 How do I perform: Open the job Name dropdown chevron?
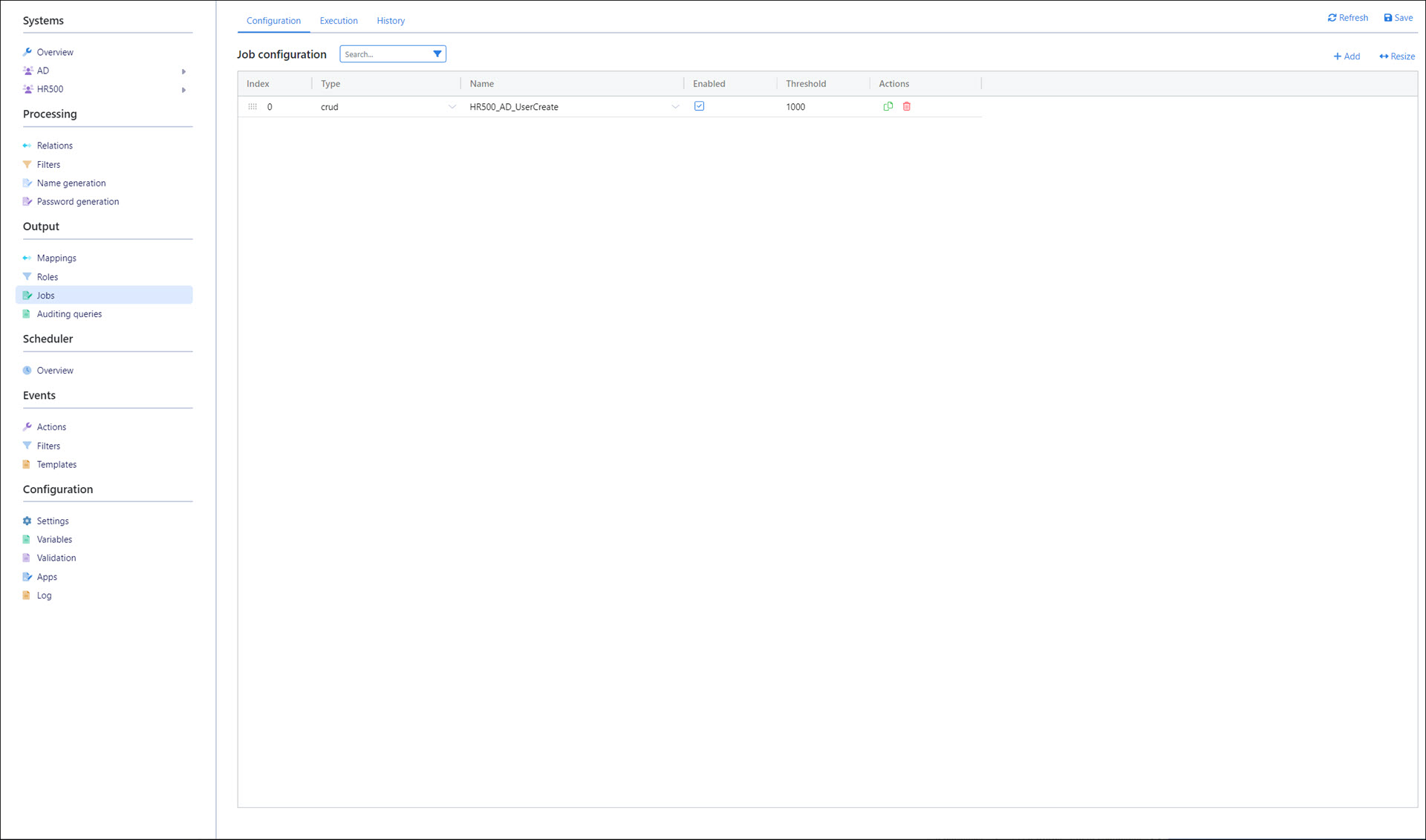[x=675, y=107]
